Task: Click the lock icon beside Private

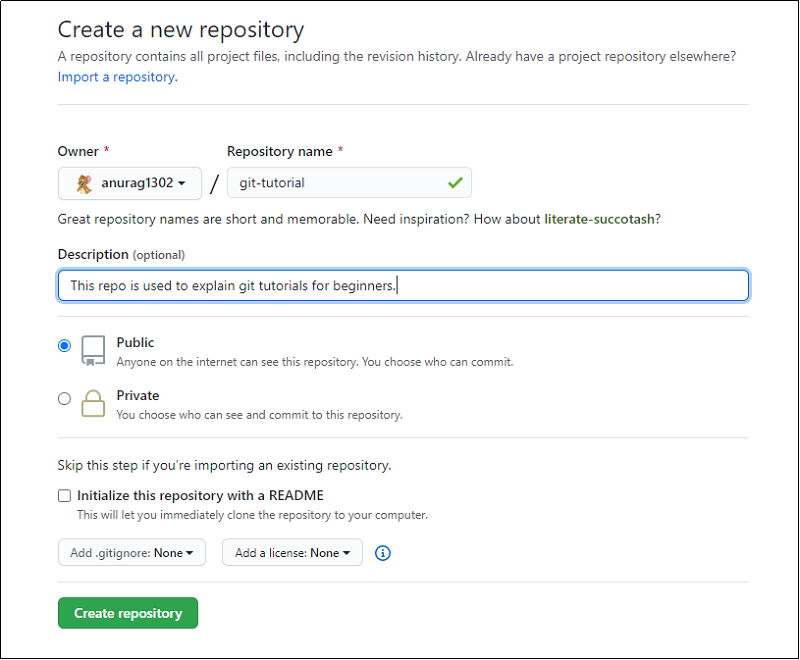Action: coord(93,403)
